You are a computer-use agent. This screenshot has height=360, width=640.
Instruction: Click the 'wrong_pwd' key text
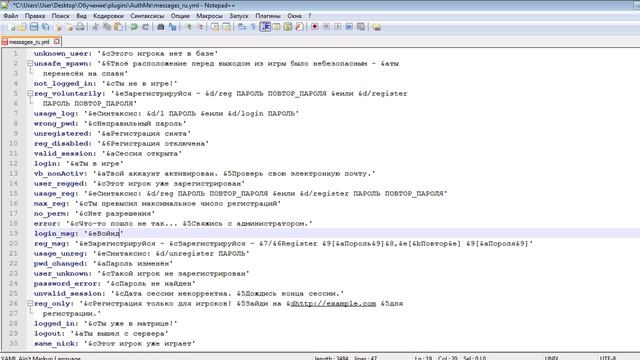click(54, 123)
